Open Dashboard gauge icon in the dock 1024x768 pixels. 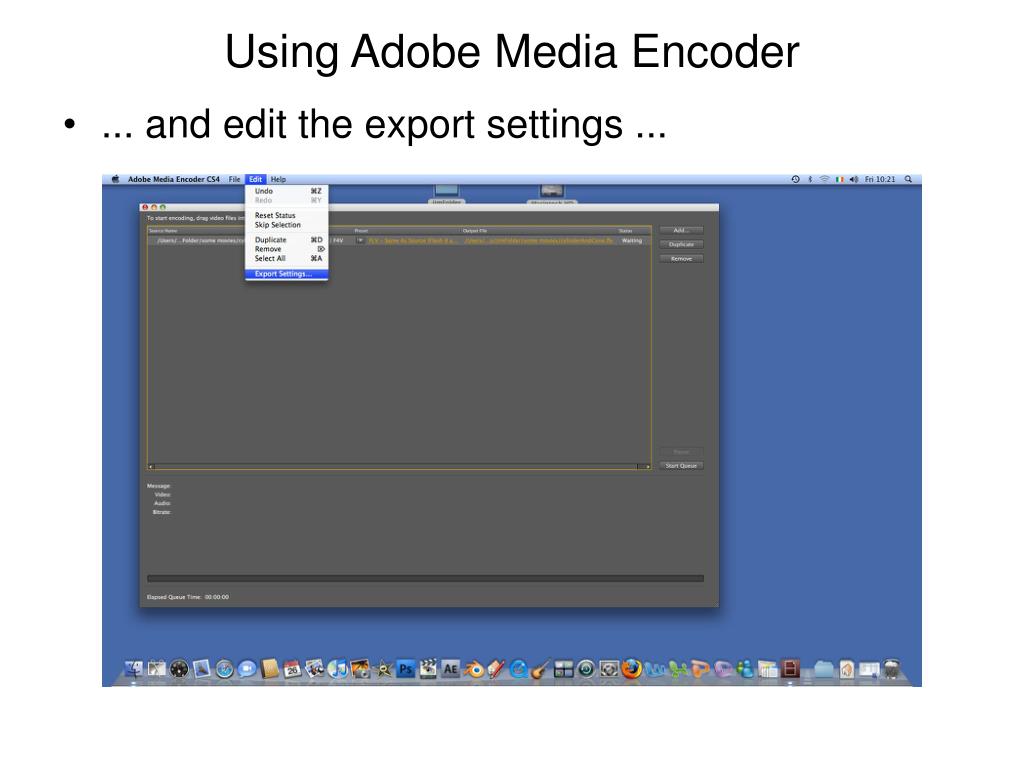[179, 669]
